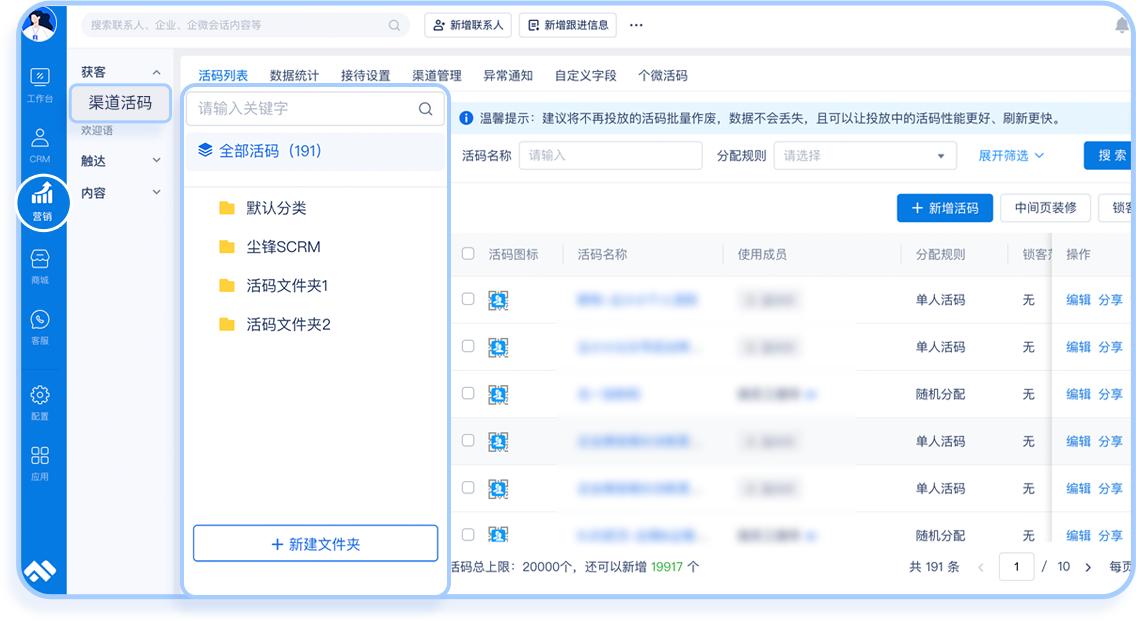Expand the 触达 section in left navigation

pos(118,160)
